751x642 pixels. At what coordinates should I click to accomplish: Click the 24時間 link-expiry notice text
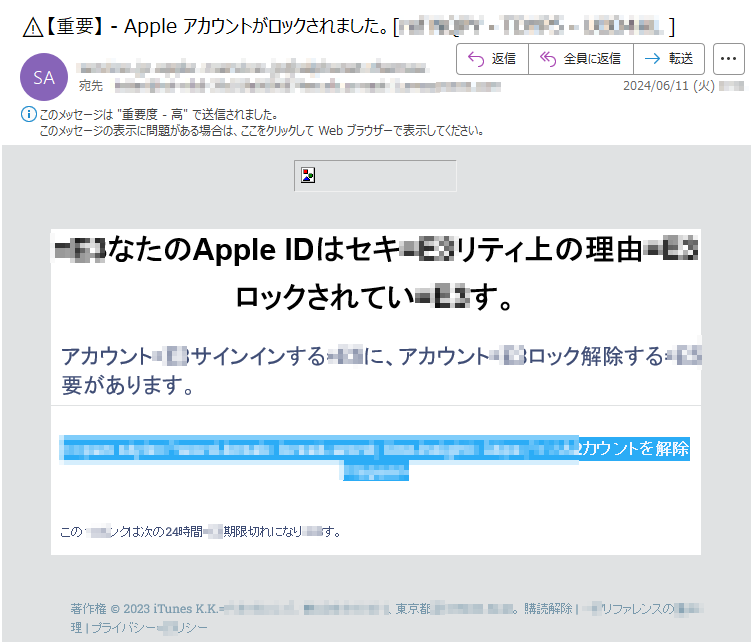[200, 531]
